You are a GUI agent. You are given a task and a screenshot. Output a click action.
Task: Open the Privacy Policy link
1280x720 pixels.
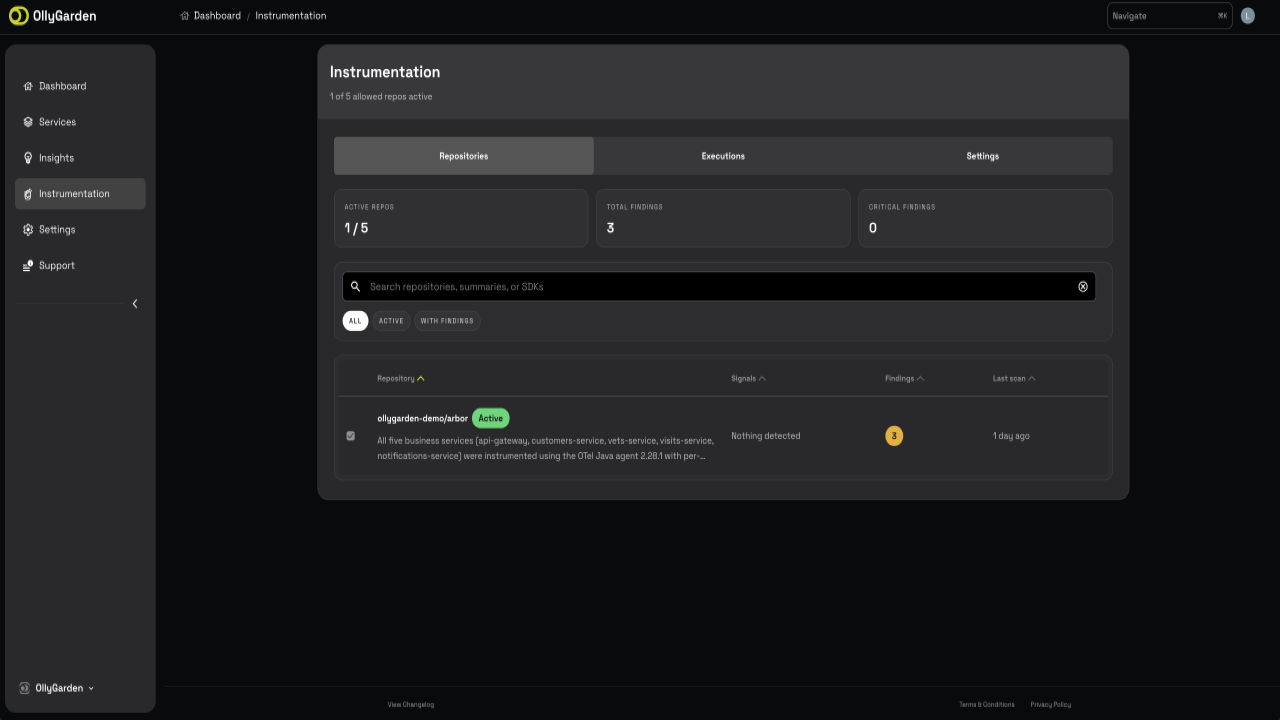[1051, 705]
